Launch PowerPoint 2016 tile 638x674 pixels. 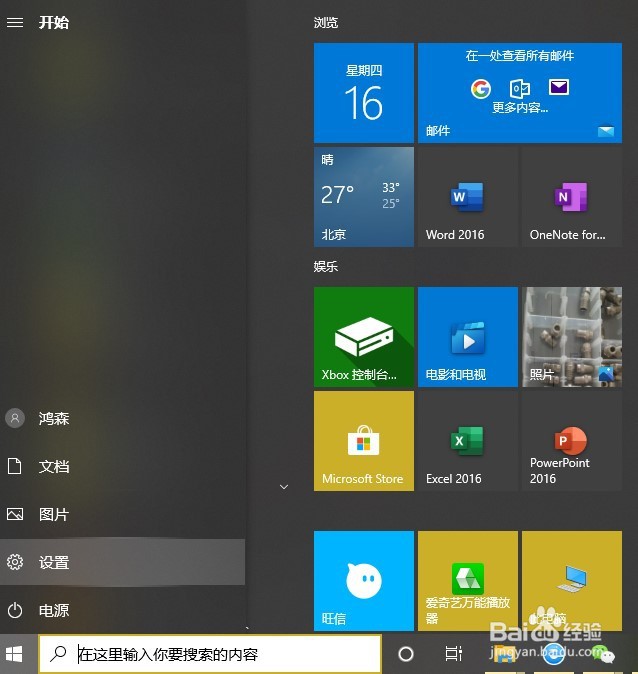coord(572,441)
